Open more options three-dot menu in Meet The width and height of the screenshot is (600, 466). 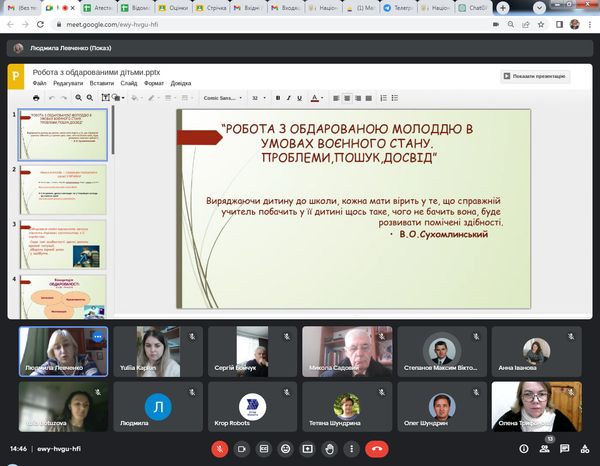tap(352, 449)
